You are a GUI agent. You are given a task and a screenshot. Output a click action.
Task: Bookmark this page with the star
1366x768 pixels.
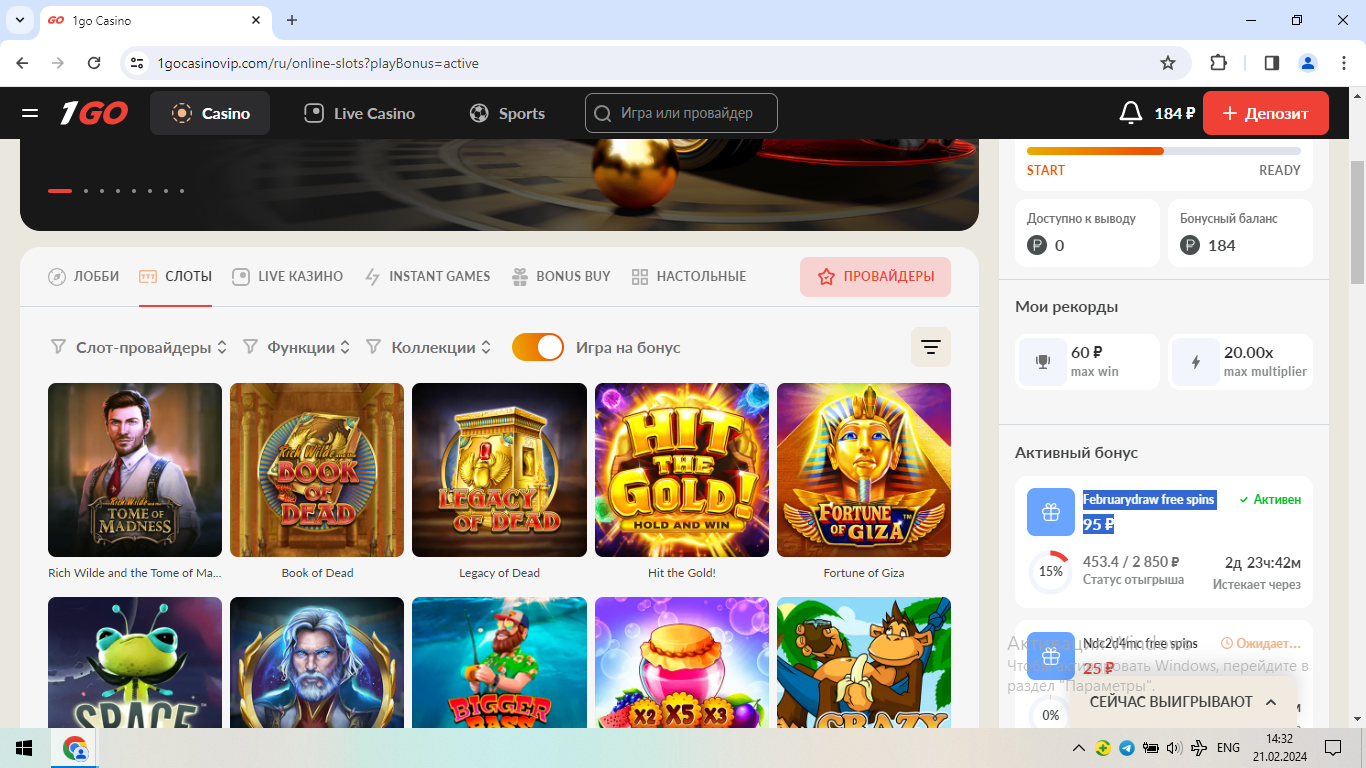click(x=1168, y=63)
